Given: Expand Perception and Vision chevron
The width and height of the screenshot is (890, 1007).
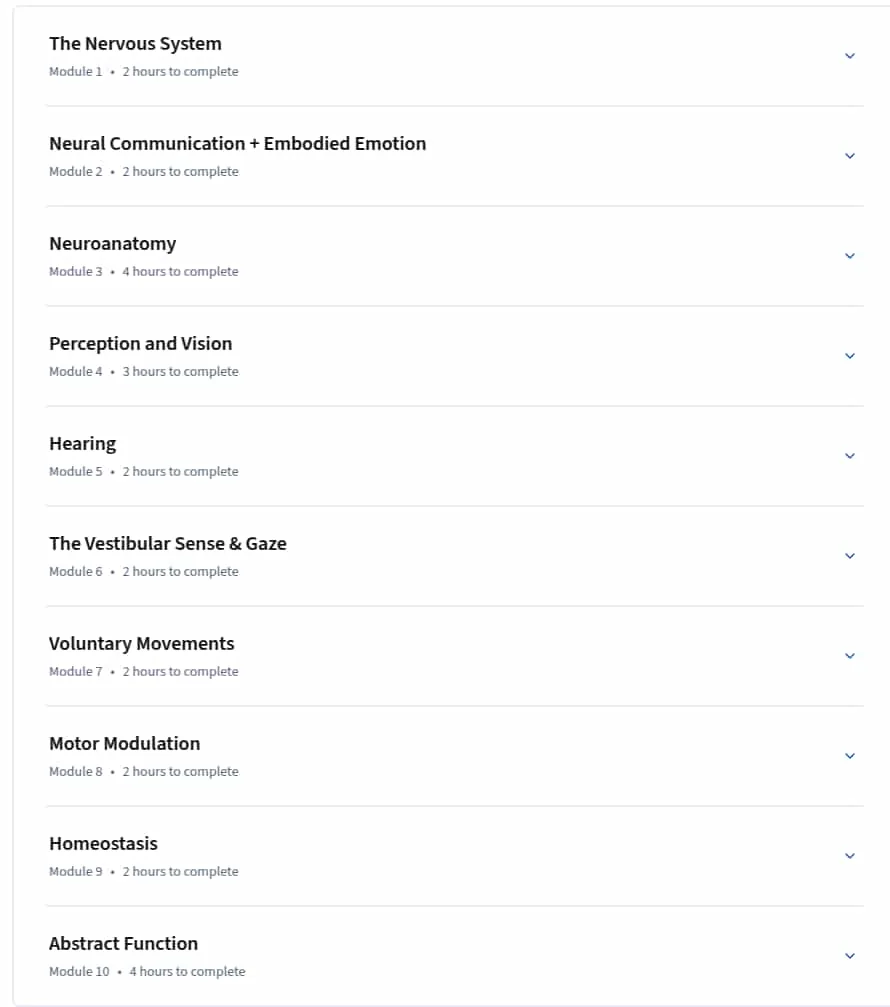Looking at the screenshot, I should [850, 356].
